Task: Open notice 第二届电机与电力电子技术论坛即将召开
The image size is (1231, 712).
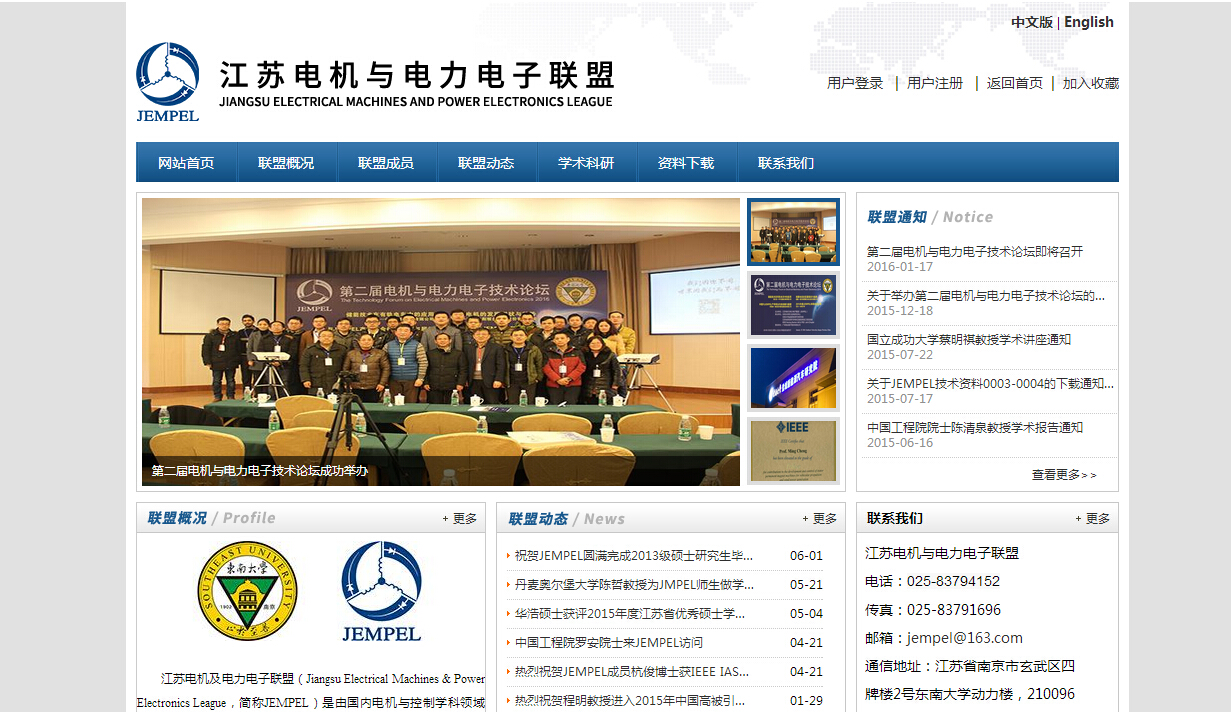Action: click(x=975, y=252)
